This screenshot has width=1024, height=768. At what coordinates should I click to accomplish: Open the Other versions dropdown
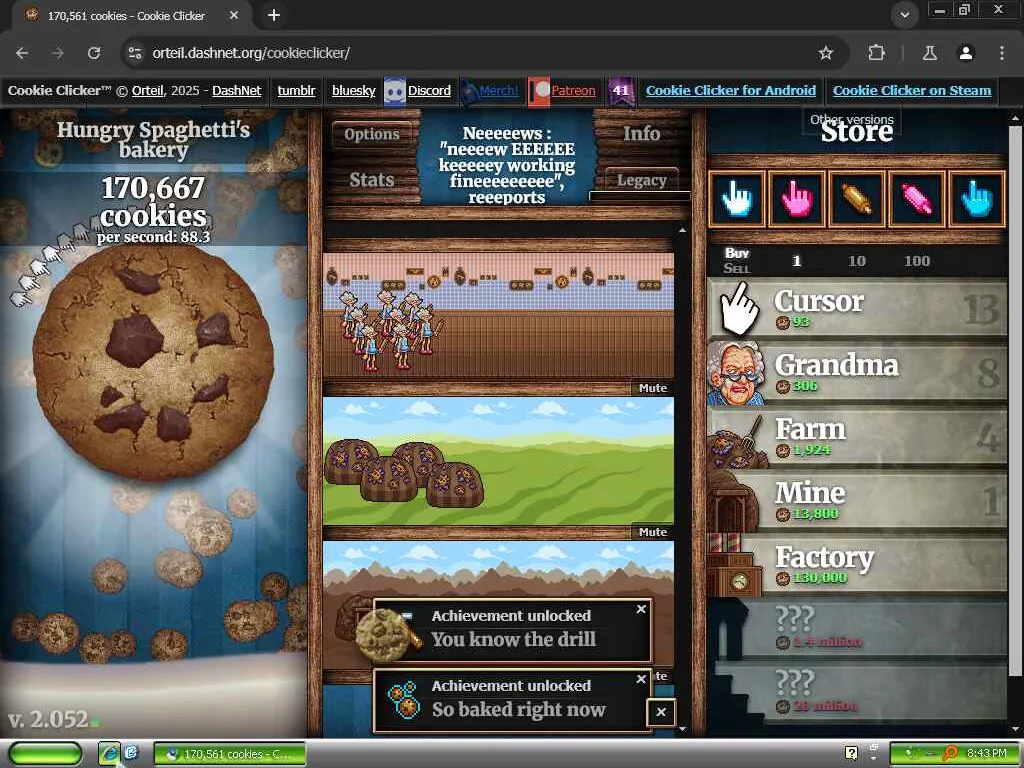coord(852,120)
